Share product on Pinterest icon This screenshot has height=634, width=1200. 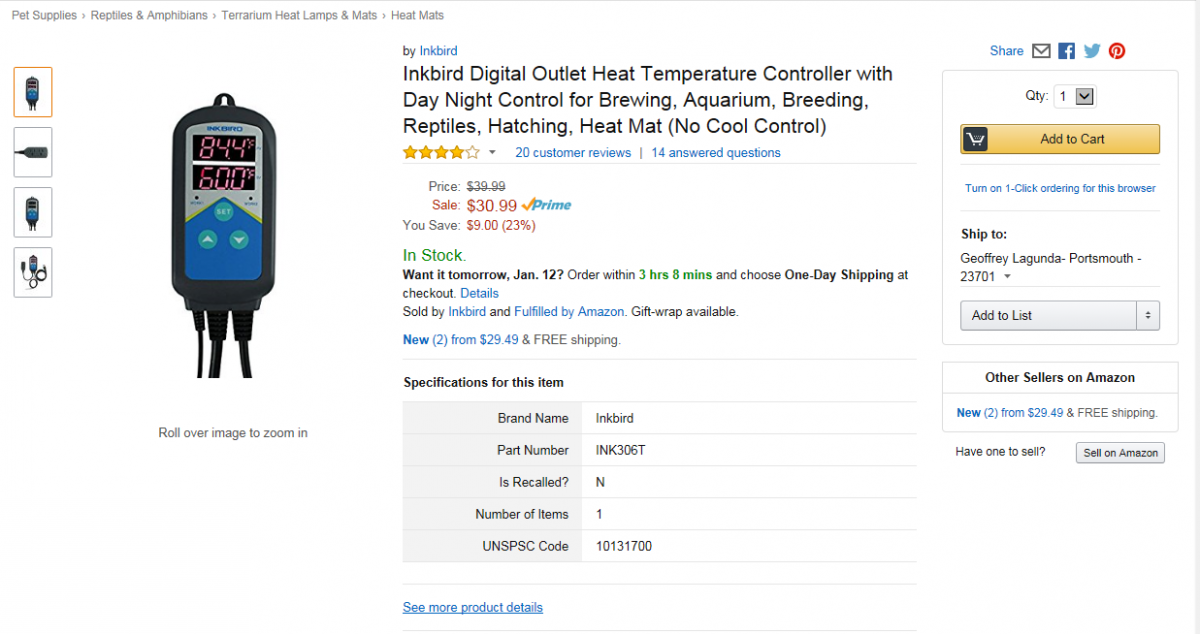[1117, 51]
